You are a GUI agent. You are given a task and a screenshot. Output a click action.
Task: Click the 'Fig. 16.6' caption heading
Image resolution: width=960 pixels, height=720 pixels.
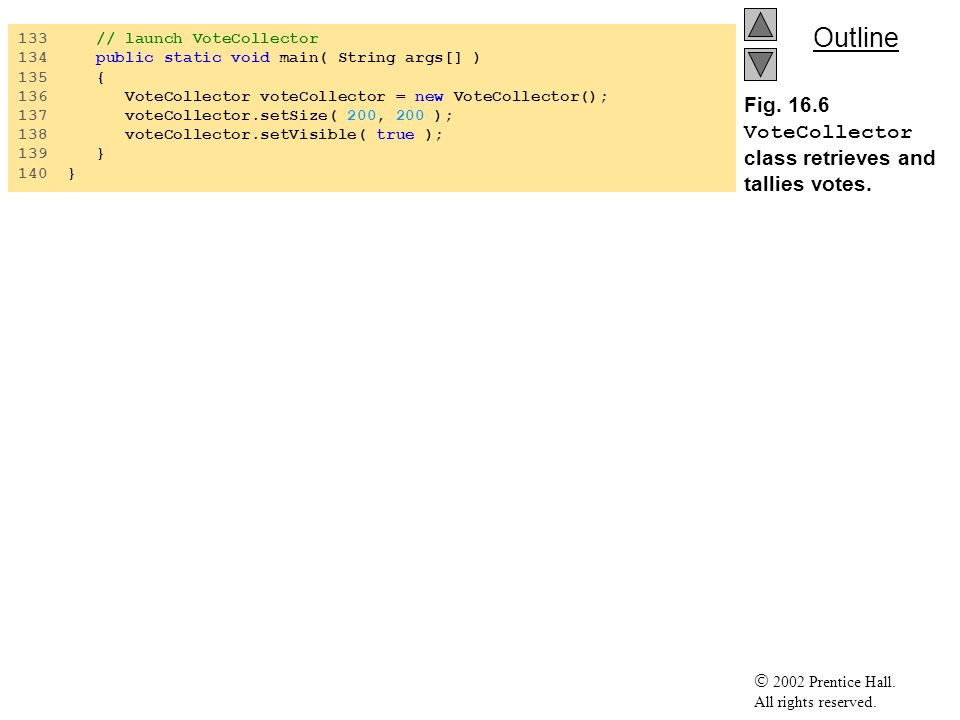[786, 105]
